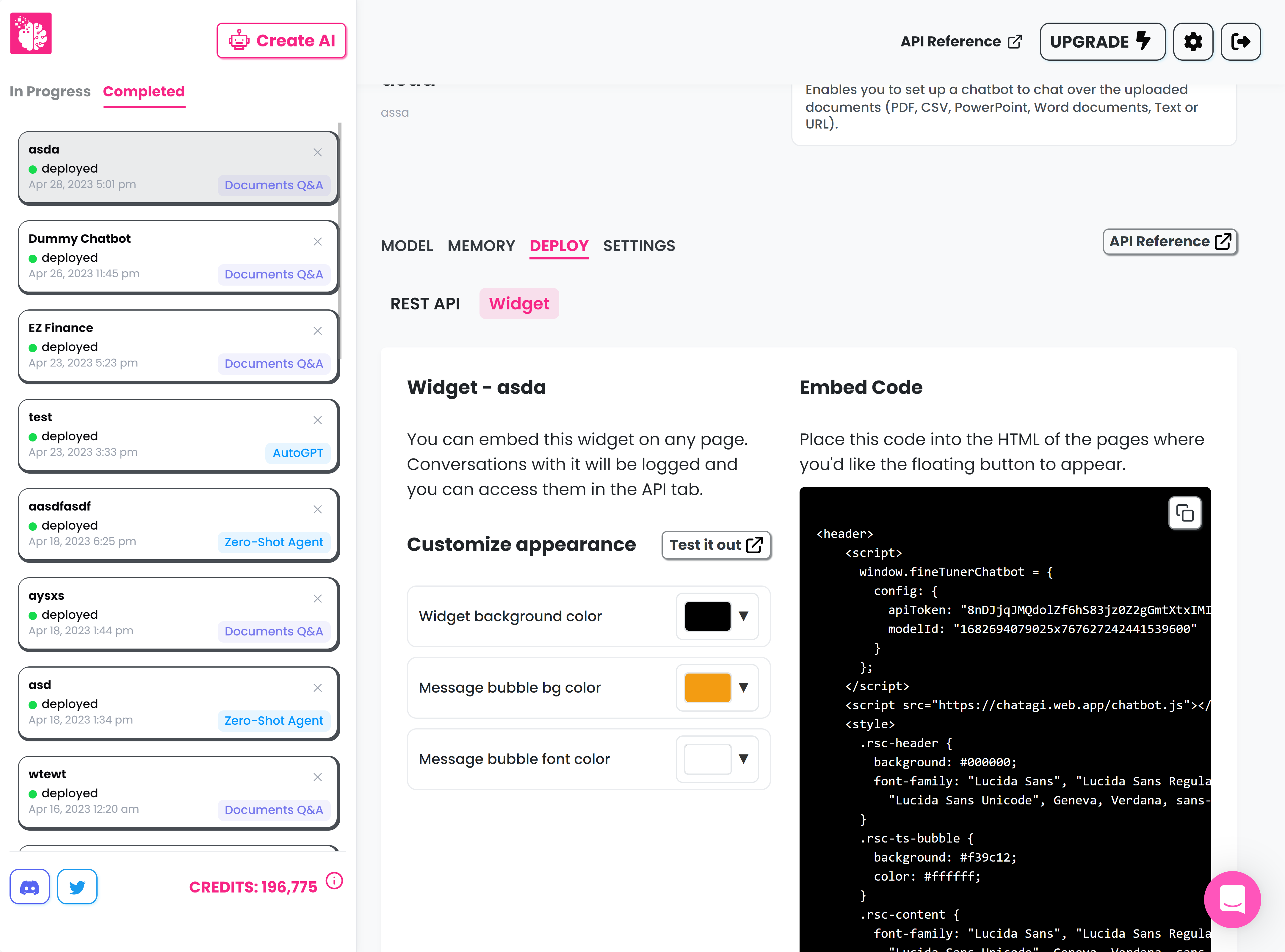Expand Message bubble bg color dropdown arrow

743,688
